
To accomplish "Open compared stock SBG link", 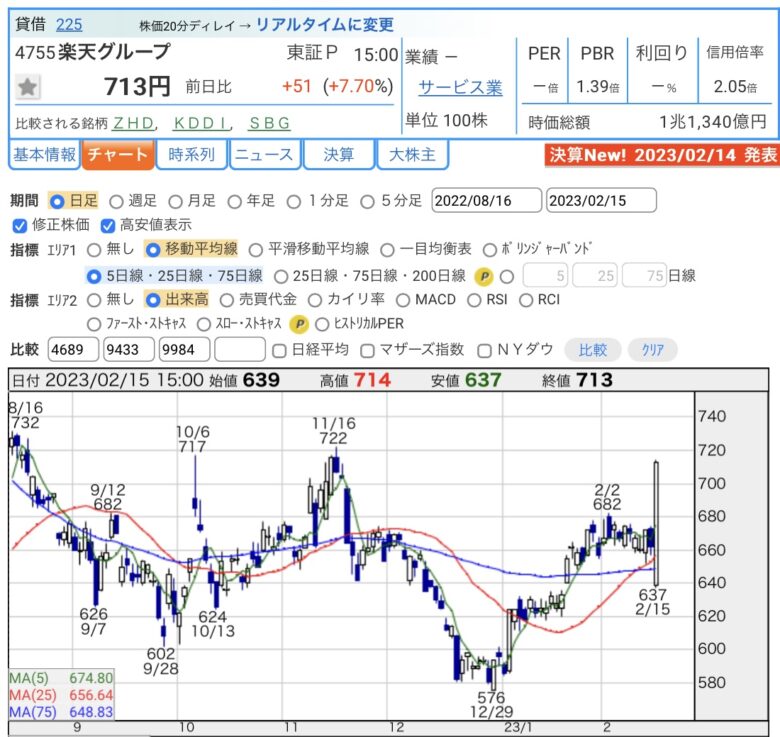I will [x=270, y=123].
